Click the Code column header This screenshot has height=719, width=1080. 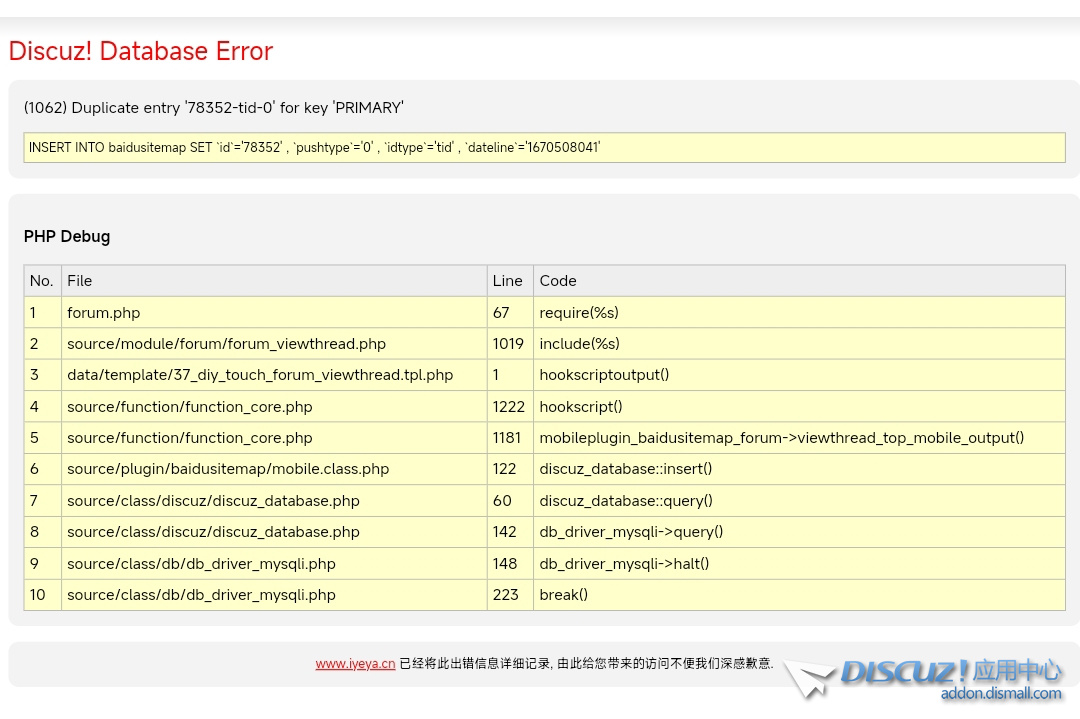[x=799, y=281]
